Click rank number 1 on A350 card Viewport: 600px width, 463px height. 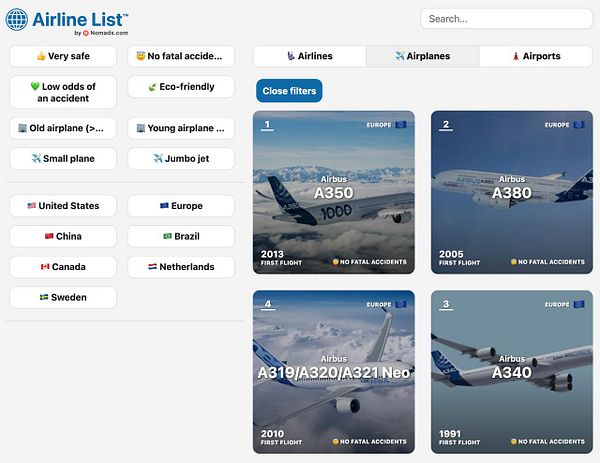[x=267, y=125]
